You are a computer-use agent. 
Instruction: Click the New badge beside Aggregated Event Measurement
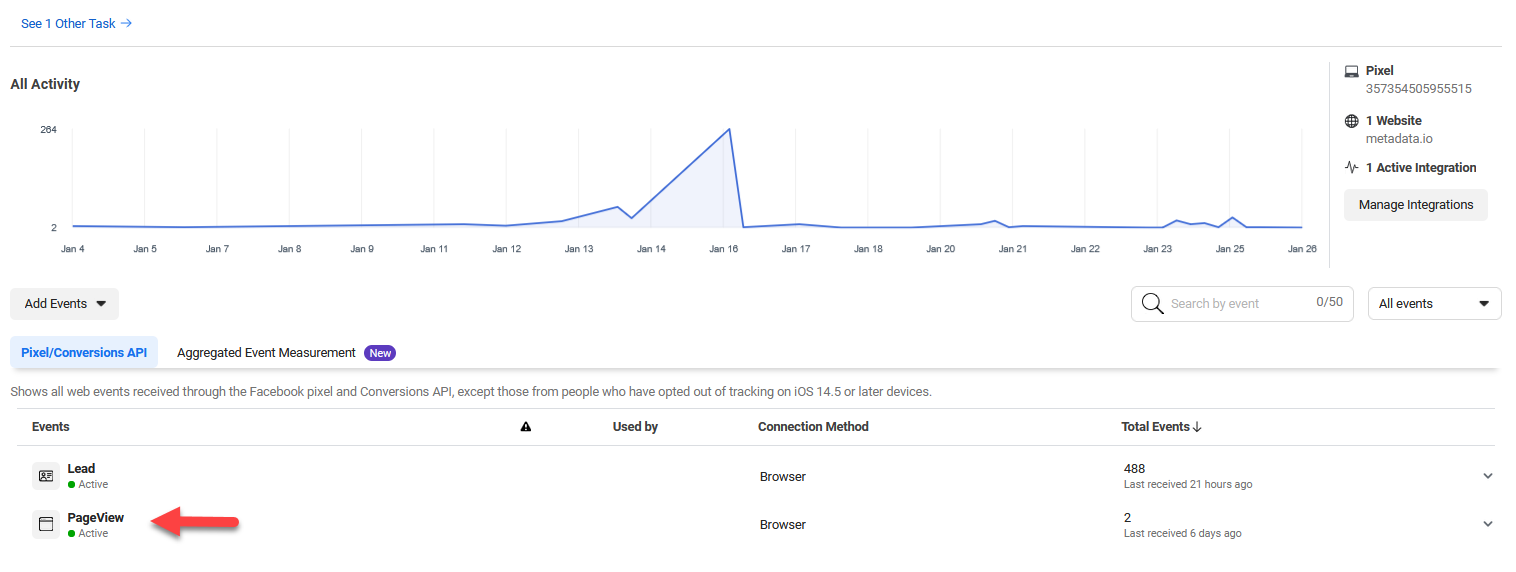coord(379,353)
